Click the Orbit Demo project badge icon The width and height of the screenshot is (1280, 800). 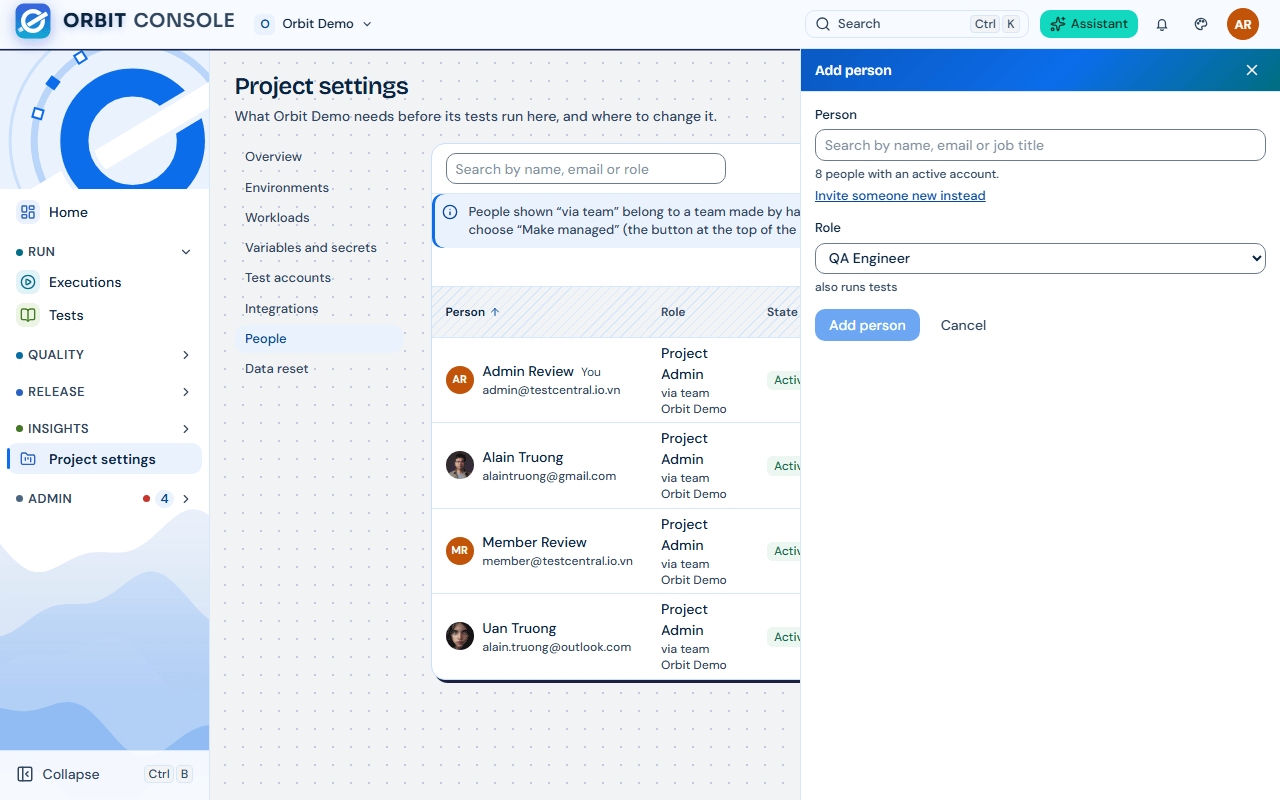coord(265,24)
